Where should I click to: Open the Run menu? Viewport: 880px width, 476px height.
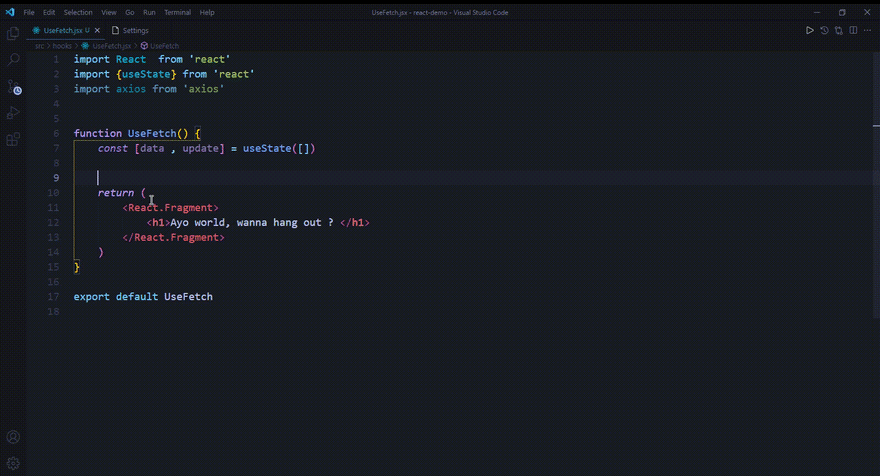point(149,12)
